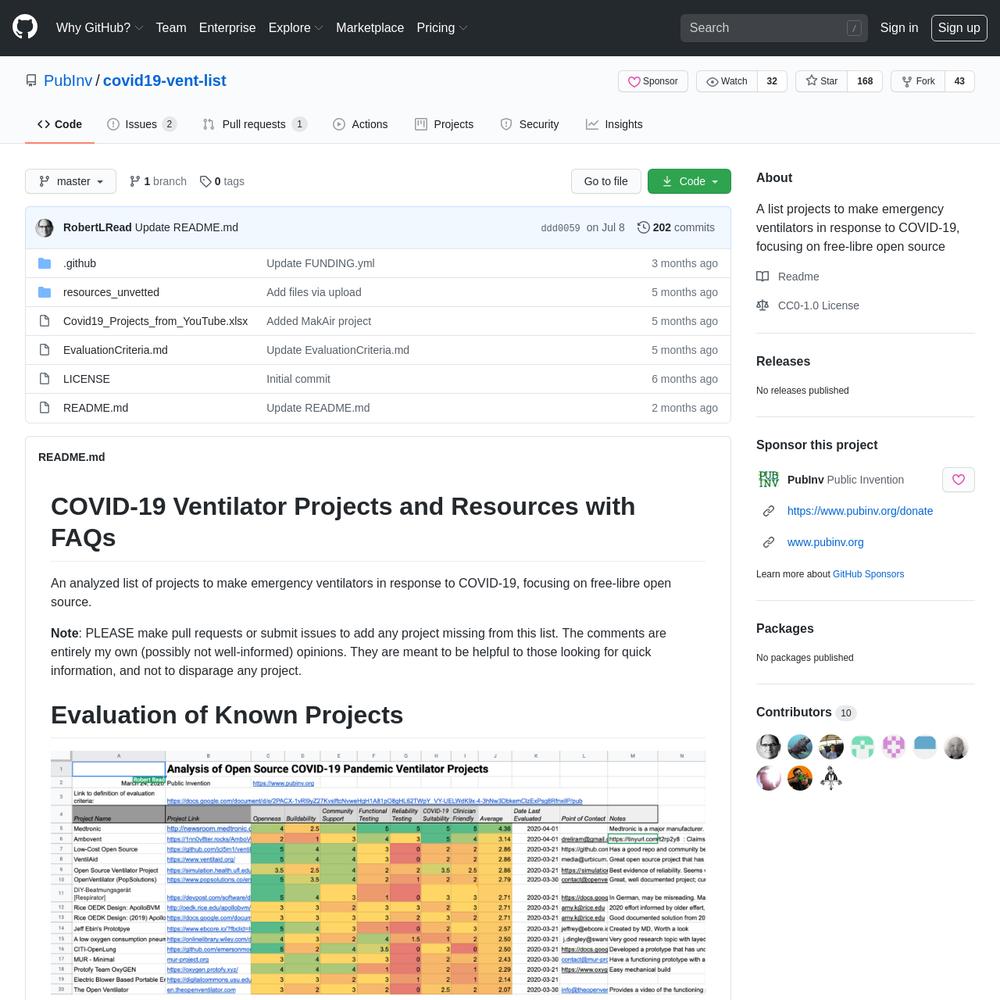
Task: Click the pink pixel contributor avatar
Action: coord(893,747)
